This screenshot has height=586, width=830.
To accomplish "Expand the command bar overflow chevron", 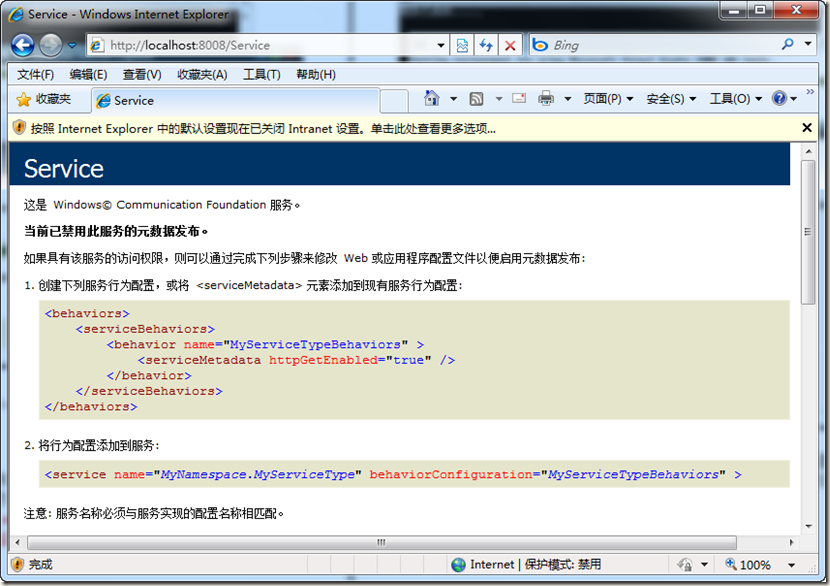I will tap(810, 92).
